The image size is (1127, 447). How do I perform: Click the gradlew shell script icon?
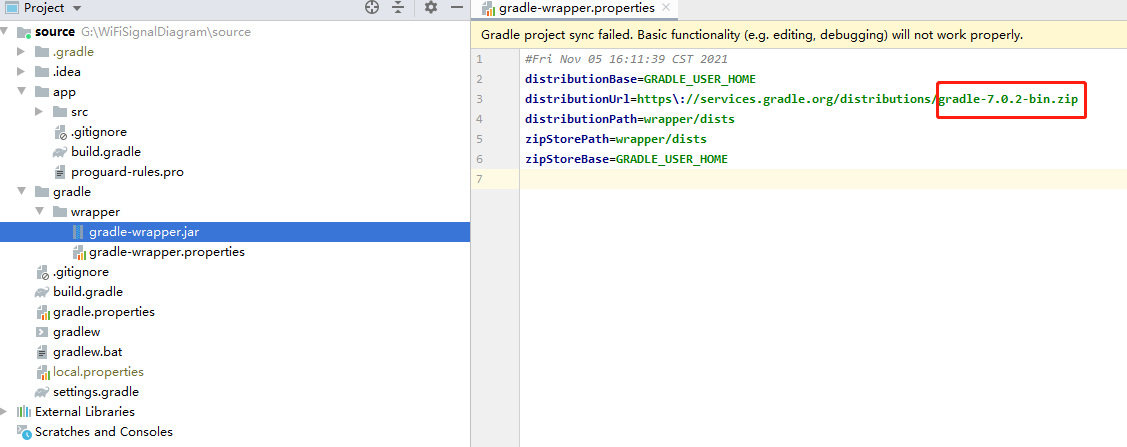coord(42,332)
